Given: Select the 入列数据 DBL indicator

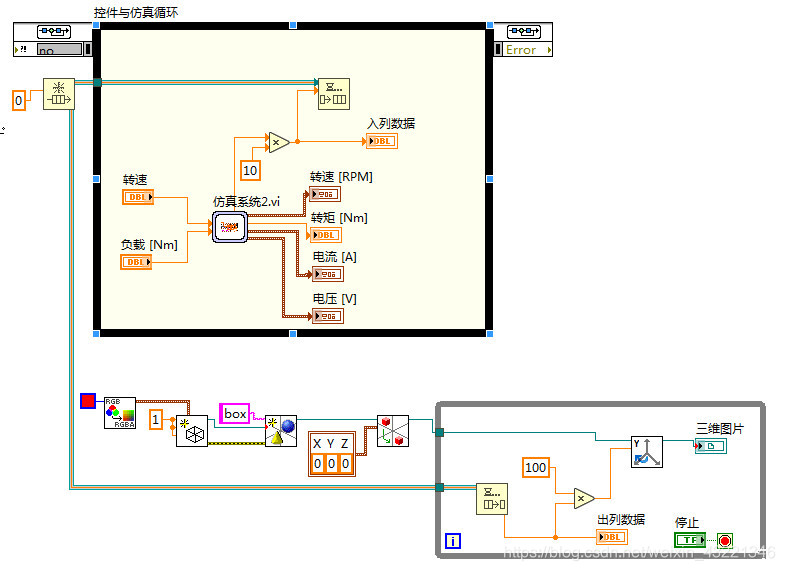Looking at the screenshot, I should (x=382, y=141).
